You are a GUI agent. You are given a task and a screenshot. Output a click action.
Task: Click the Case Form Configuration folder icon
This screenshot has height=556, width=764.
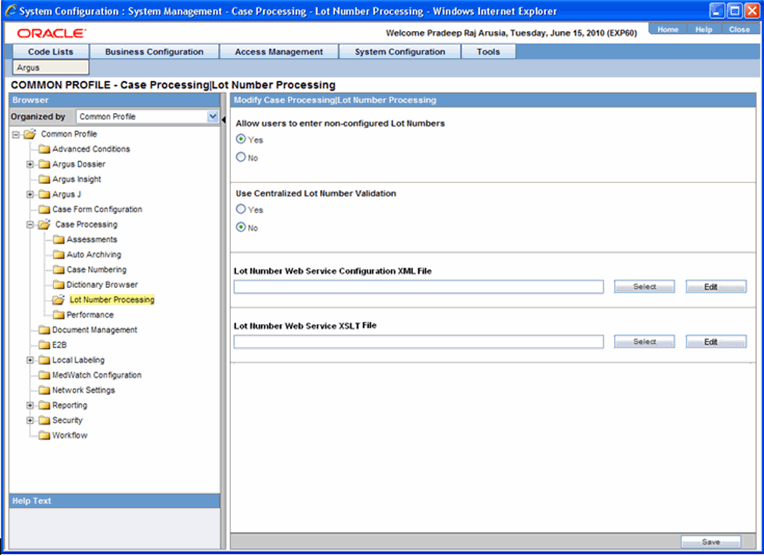(44, 210)
